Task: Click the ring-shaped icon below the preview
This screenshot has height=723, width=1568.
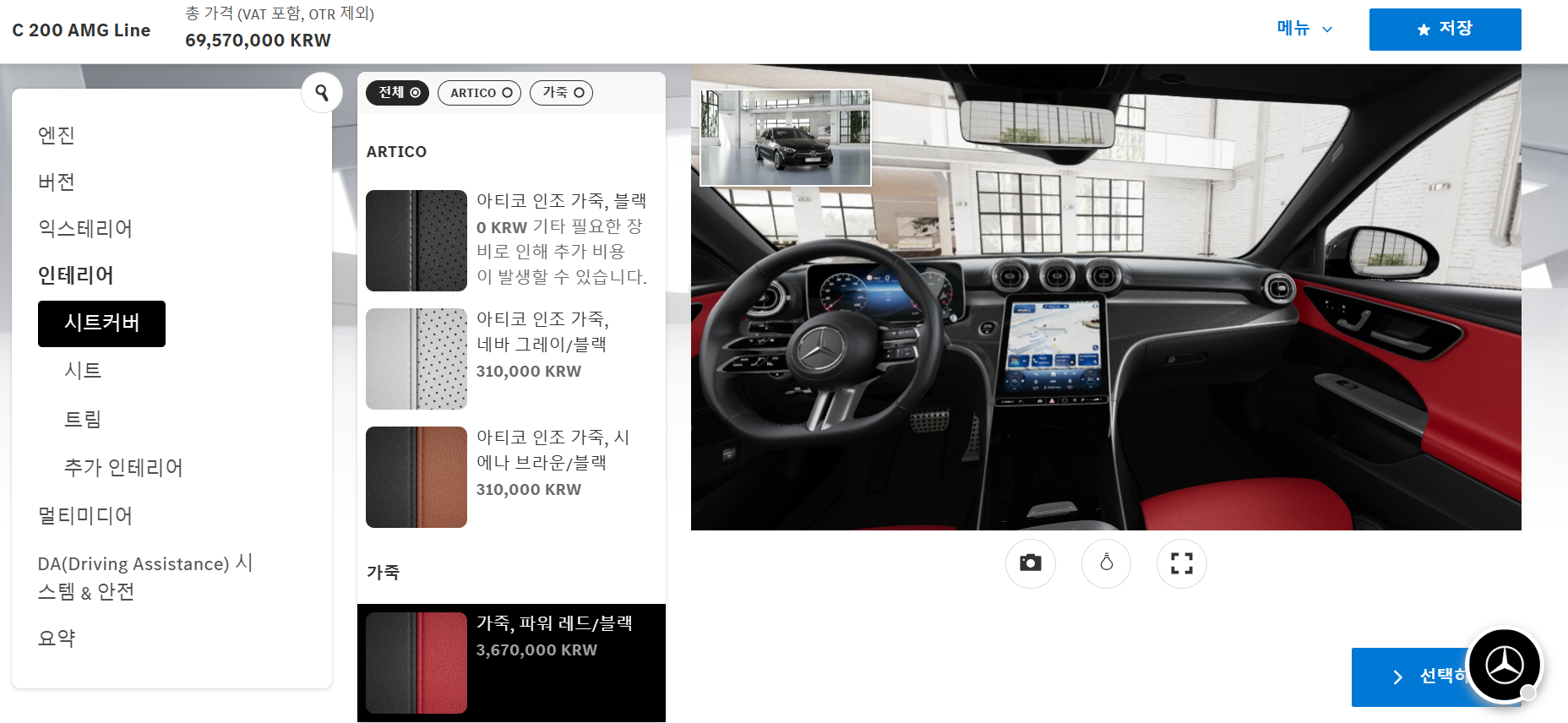Action: click(x=1106, y=563)
